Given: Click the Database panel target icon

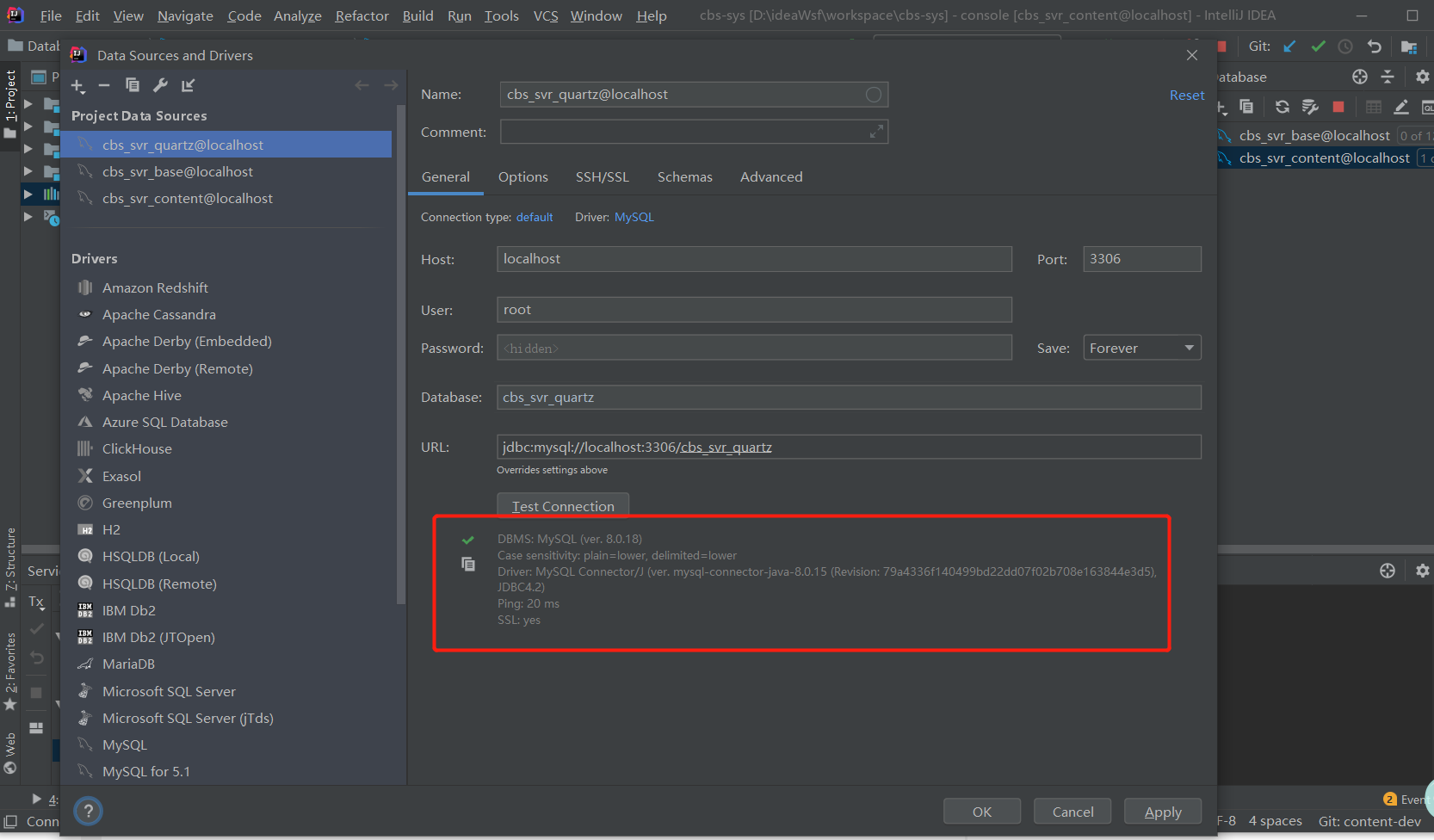Looking at the screenshot, I should 1360,77.
